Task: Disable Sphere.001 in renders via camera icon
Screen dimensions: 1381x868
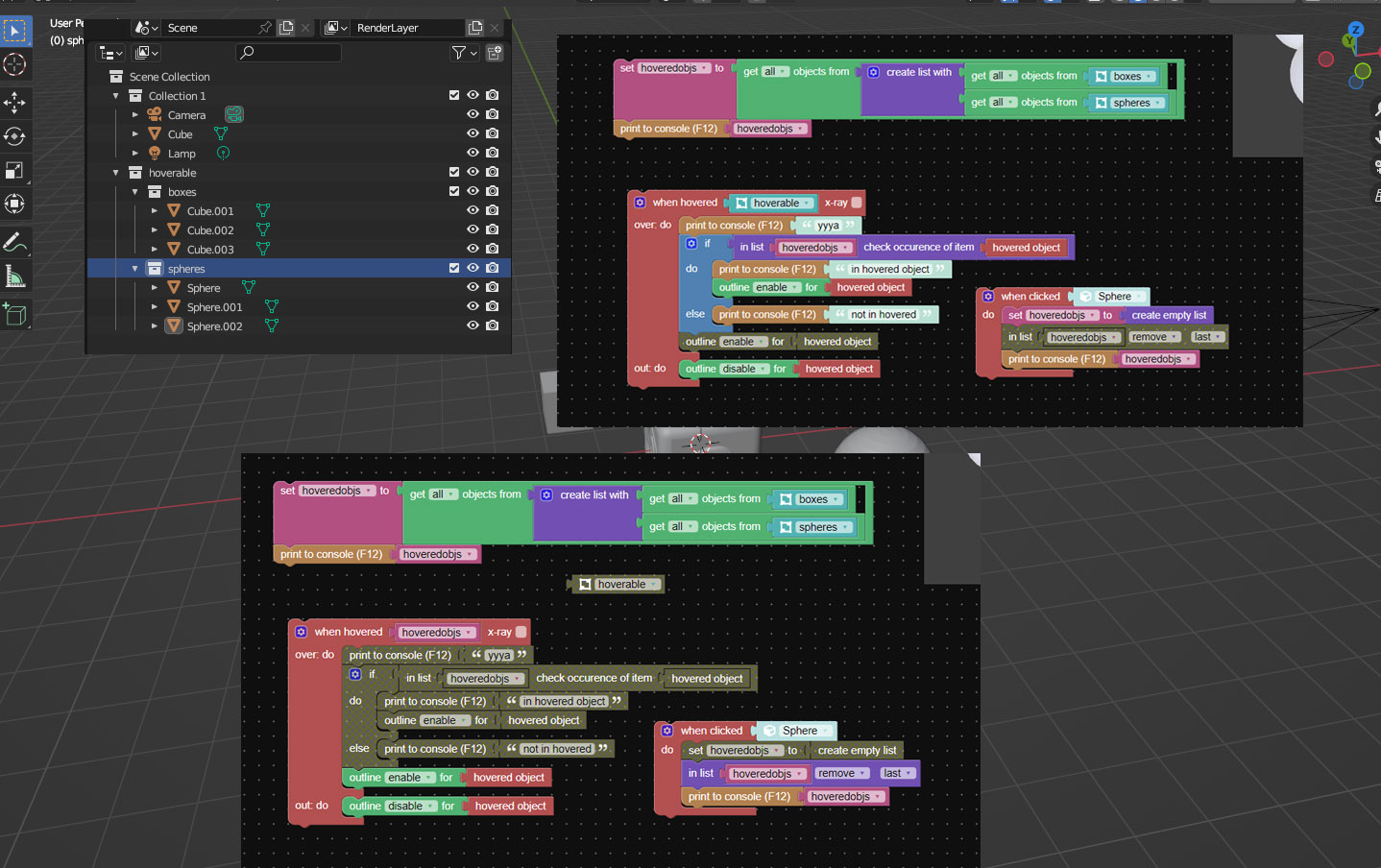Action: click(x=493, y=306)
